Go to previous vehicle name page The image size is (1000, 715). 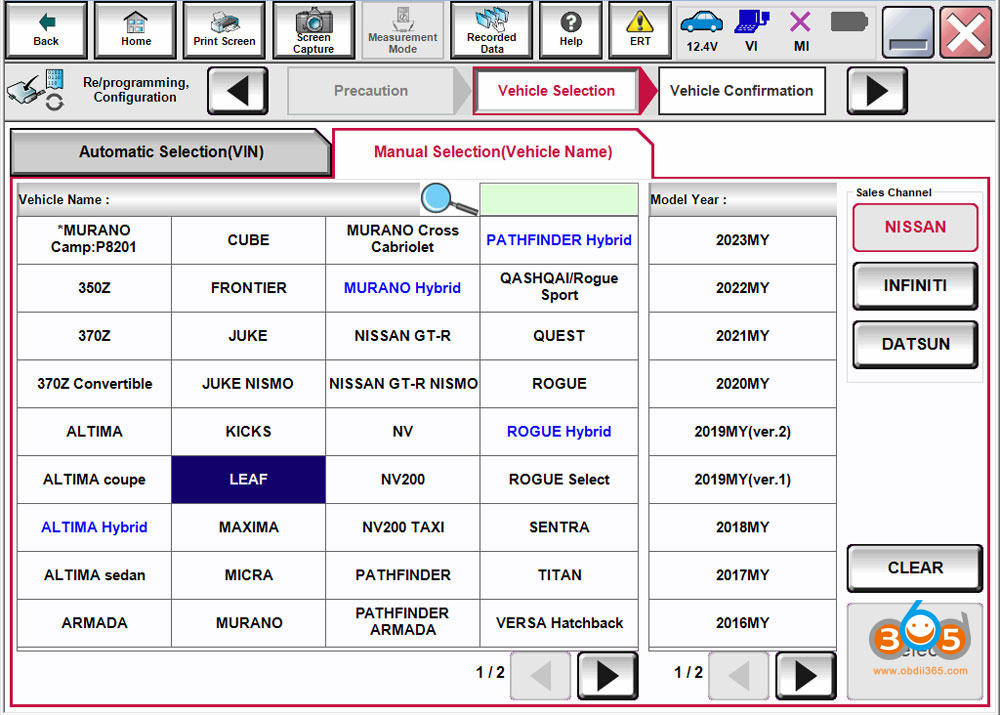541,675
